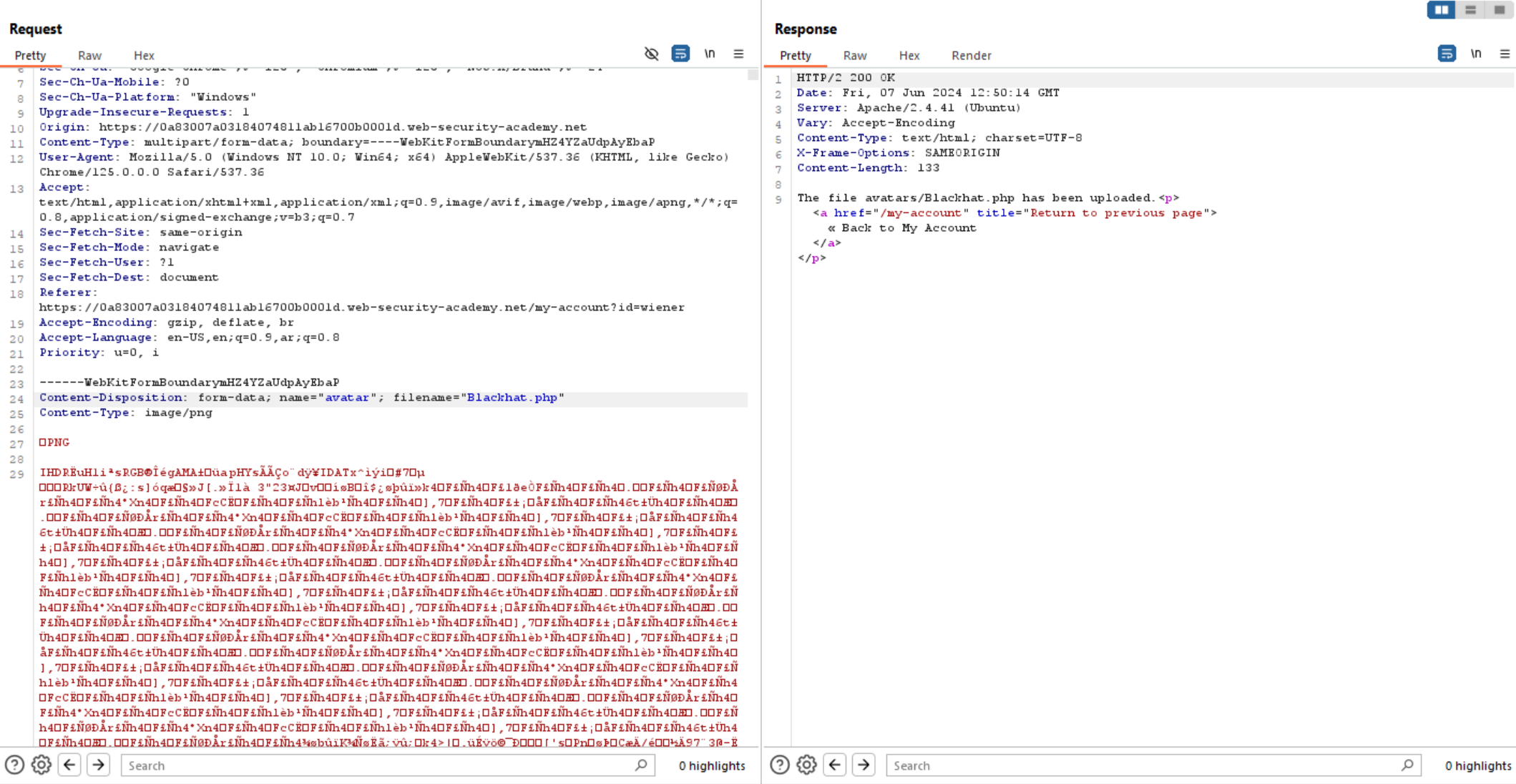This screenshot has width=1516, height=784.
Task: Click Date header in response
Action: pos(928,92)
